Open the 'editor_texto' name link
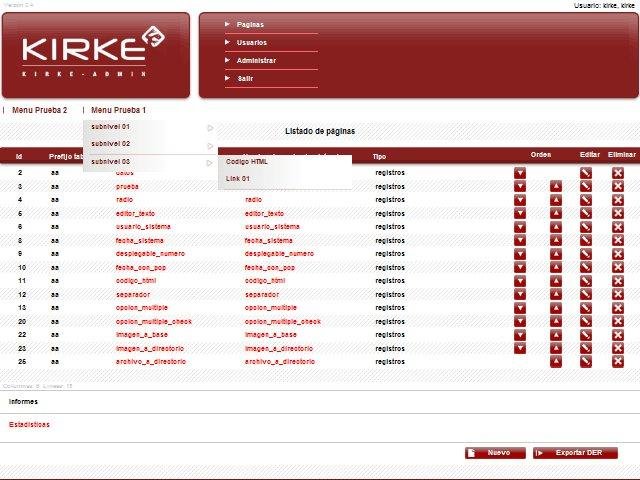 (x=135, y=213)
